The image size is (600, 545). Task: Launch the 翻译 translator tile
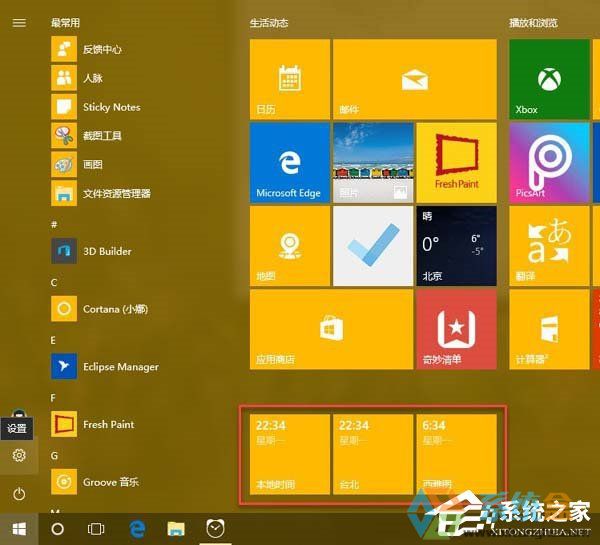(549, 246)
